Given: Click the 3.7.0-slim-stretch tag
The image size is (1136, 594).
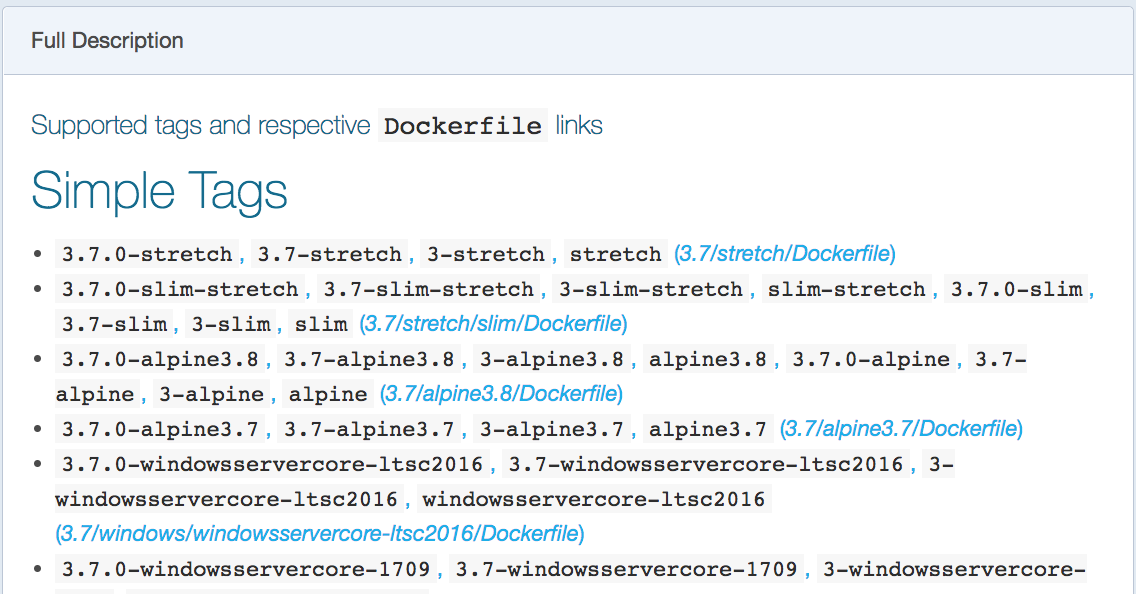Looking at the screenshot, I should pos(180,289).
